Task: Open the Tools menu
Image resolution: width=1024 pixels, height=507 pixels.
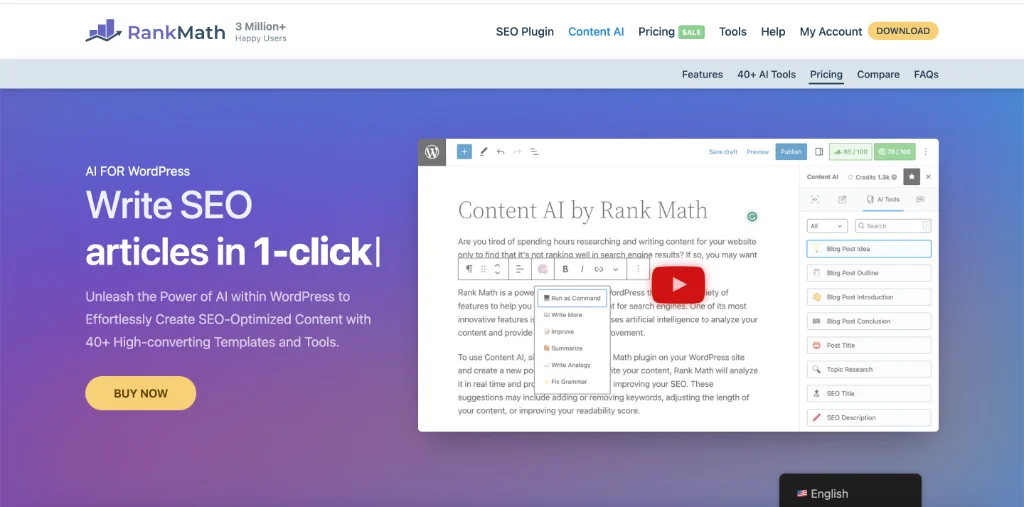Action: pyautogui.click(x=733, y=31)
